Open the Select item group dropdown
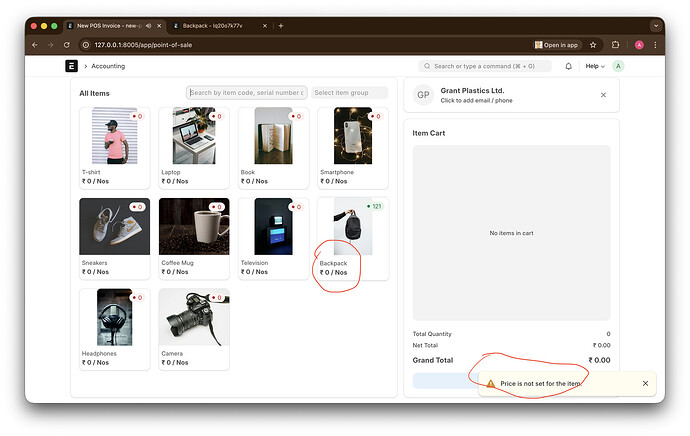The width and height of the screenshot is (690, 436). [x=349, y=93]
